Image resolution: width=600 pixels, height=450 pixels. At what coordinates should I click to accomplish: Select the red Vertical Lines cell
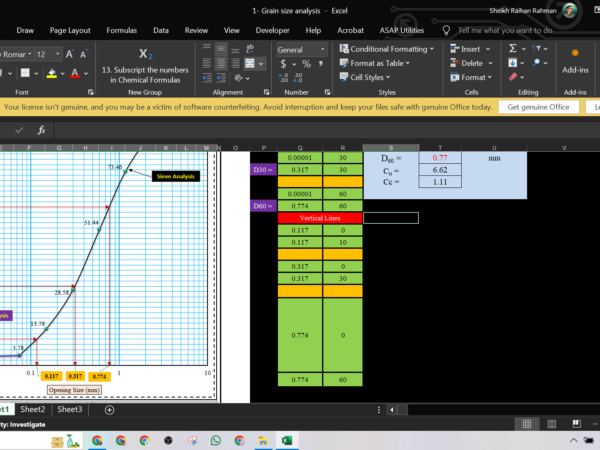[x=320, y=218]
